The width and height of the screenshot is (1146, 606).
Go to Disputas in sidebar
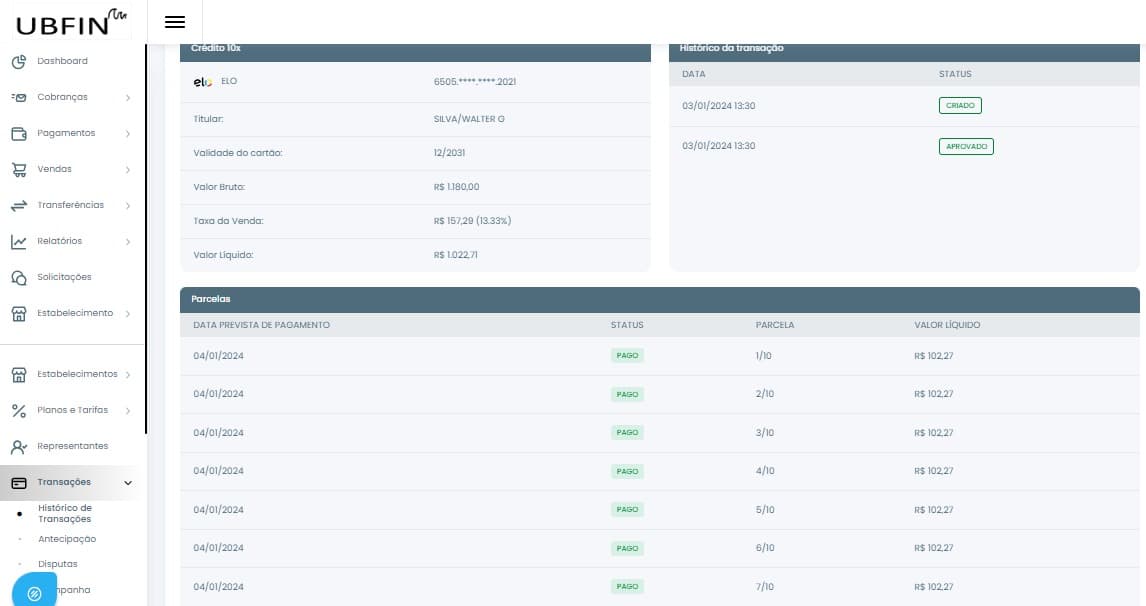coord(57,564)
